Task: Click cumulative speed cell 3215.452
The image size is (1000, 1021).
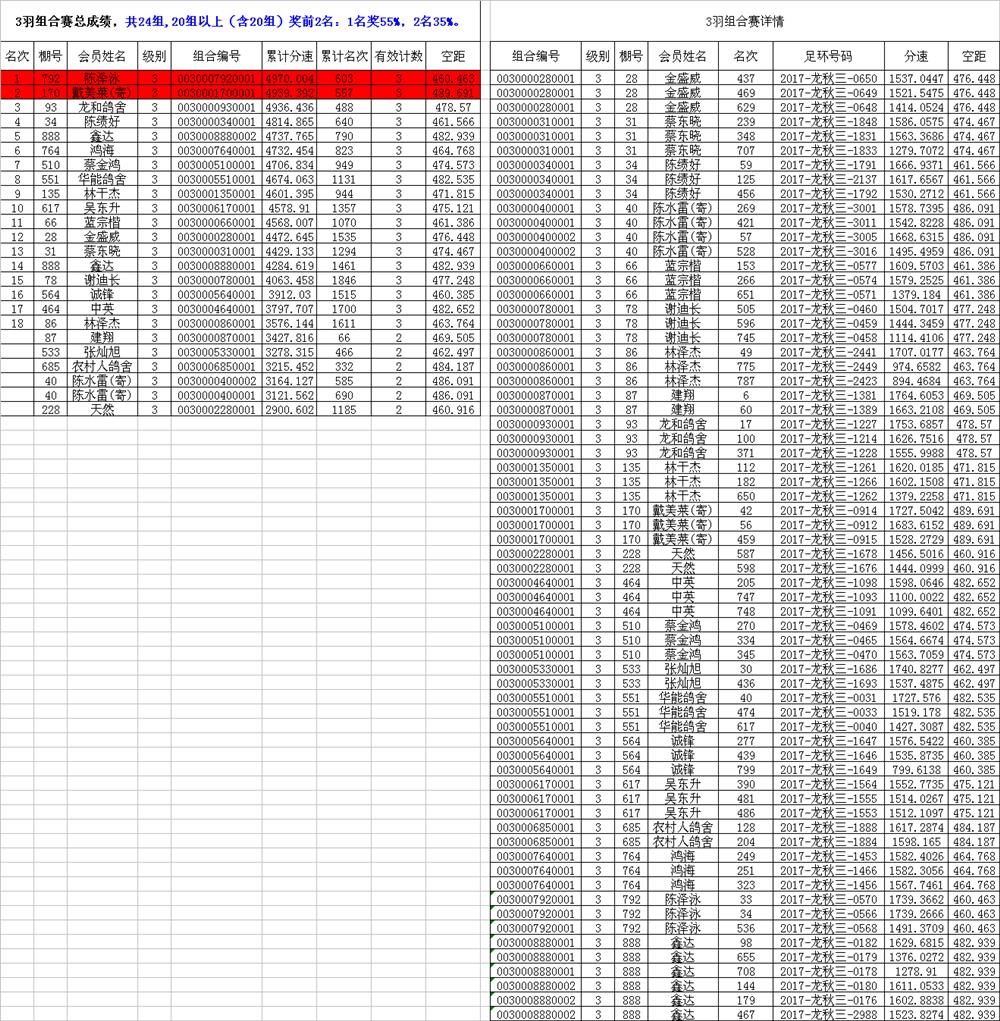Action: coord(289,367)
